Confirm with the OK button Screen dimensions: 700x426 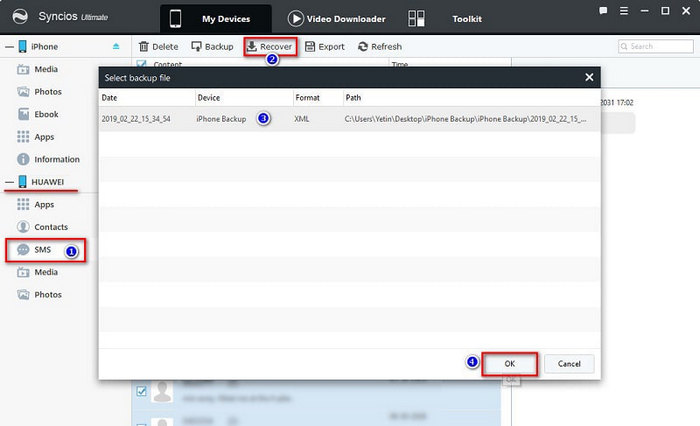pos(509,363)
